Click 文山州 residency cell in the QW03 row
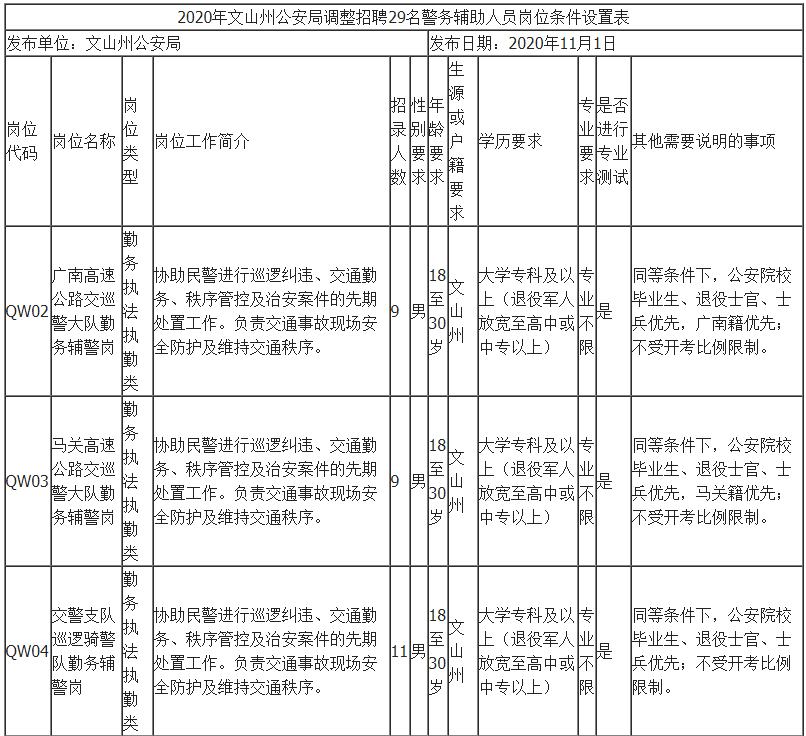The width and height of the screenshot is (806, 736). pyautogui.click(x=463, y=481)
